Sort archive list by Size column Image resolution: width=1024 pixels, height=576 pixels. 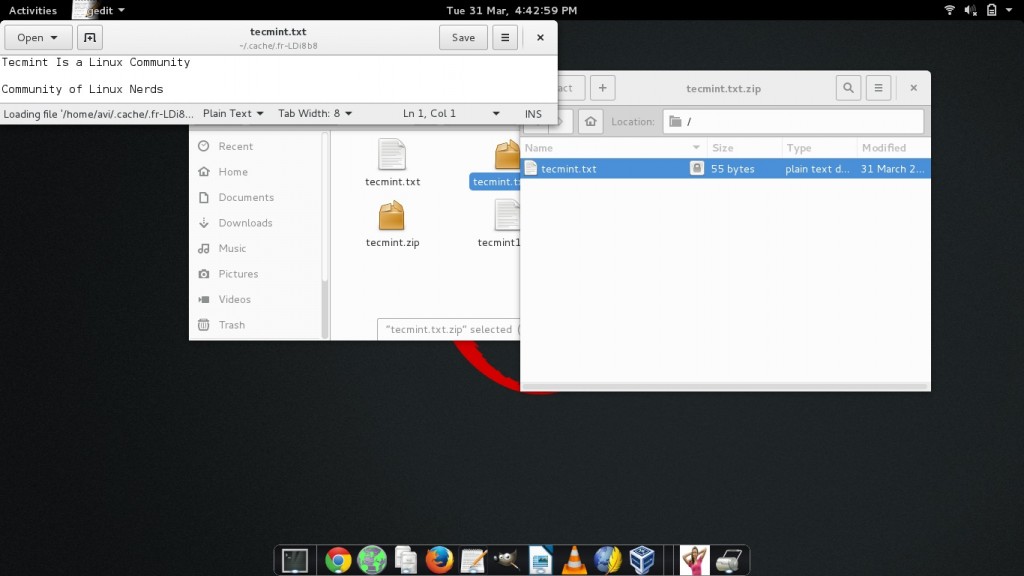[743, 148]
